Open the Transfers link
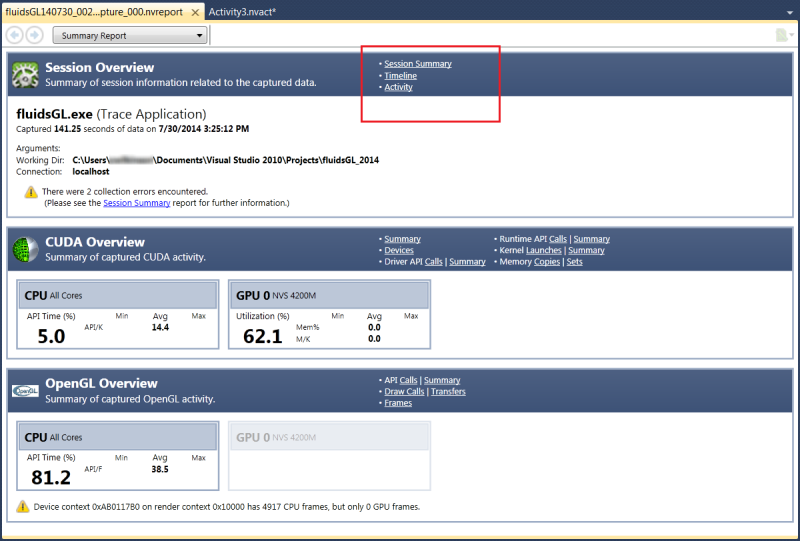 click(448, 391)
